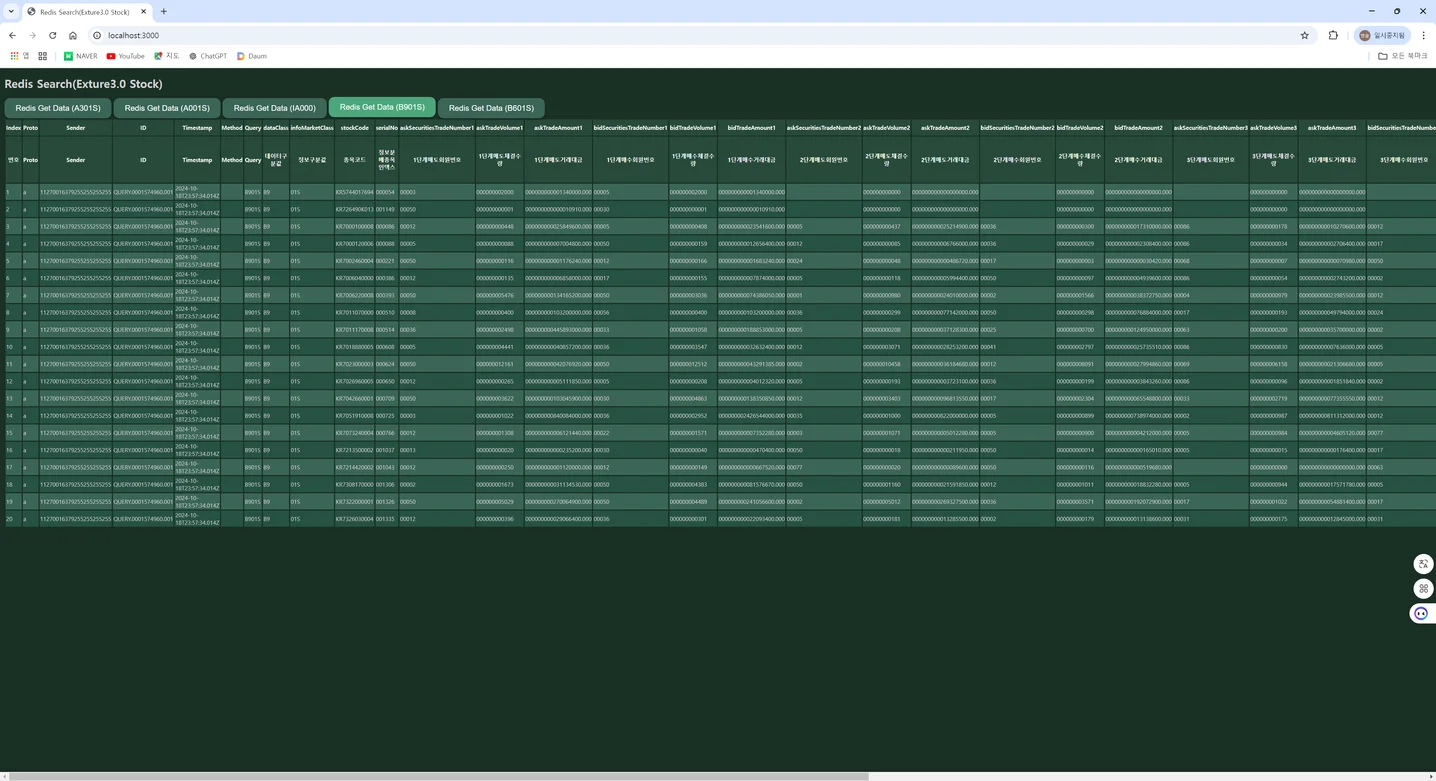Reload the localhost page
Image resolution: width=1436 pixels, height=781 pixels.
[x=52, y=35]
